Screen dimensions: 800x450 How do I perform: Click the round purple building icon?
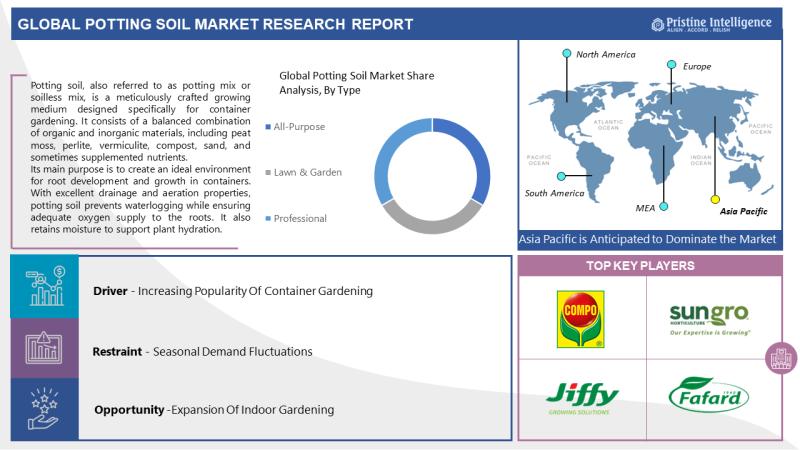[781, 358]
